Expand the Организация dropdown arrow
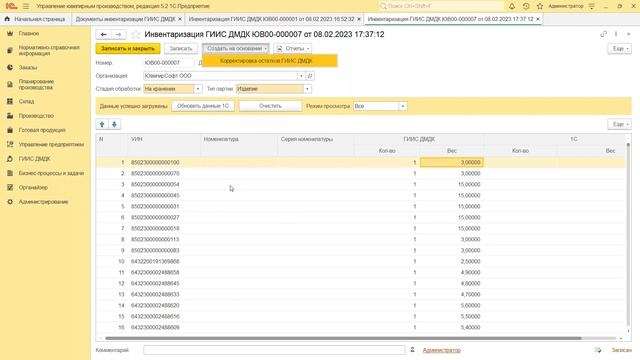This screenshot has width=640, height=360. click(301, 76)
